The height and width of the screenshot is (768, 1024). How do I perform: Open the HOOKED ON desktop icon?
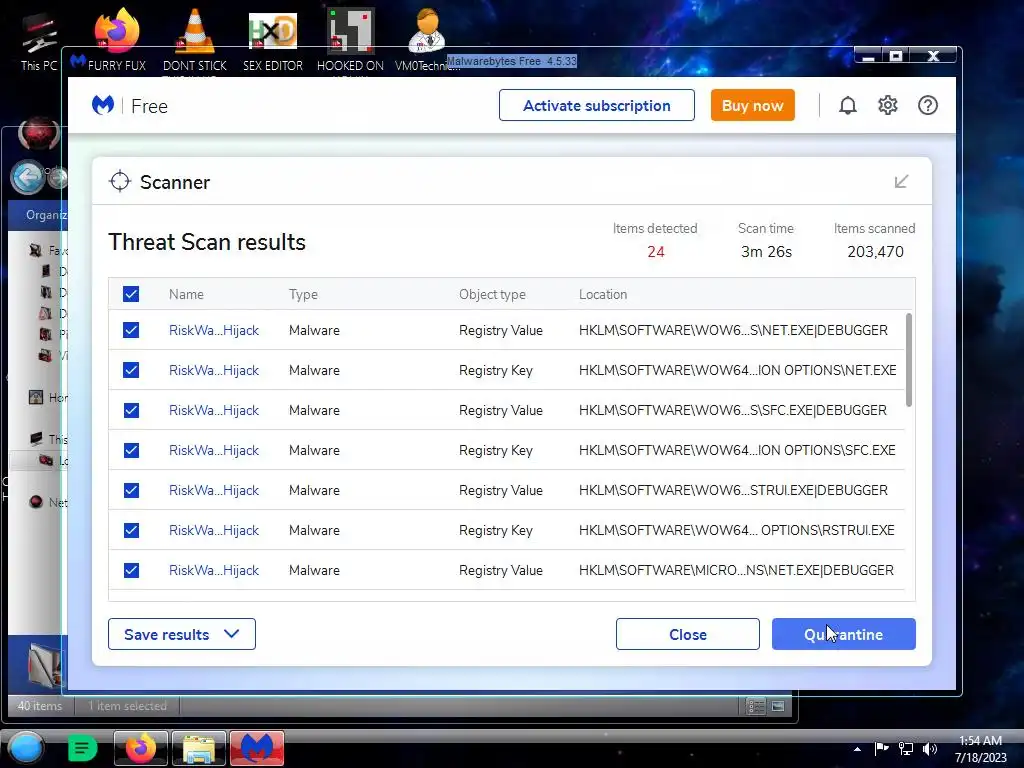(350, 39)
